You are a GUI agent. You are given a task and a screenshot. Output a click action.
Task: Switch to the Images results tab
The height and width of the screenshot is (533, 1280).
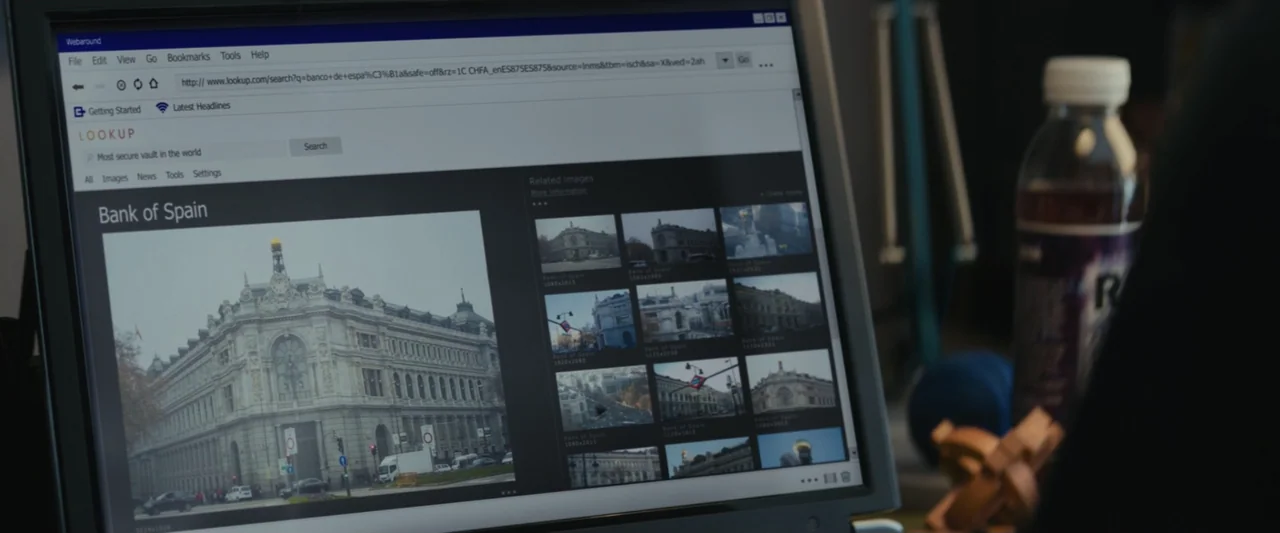click(115, 178)
